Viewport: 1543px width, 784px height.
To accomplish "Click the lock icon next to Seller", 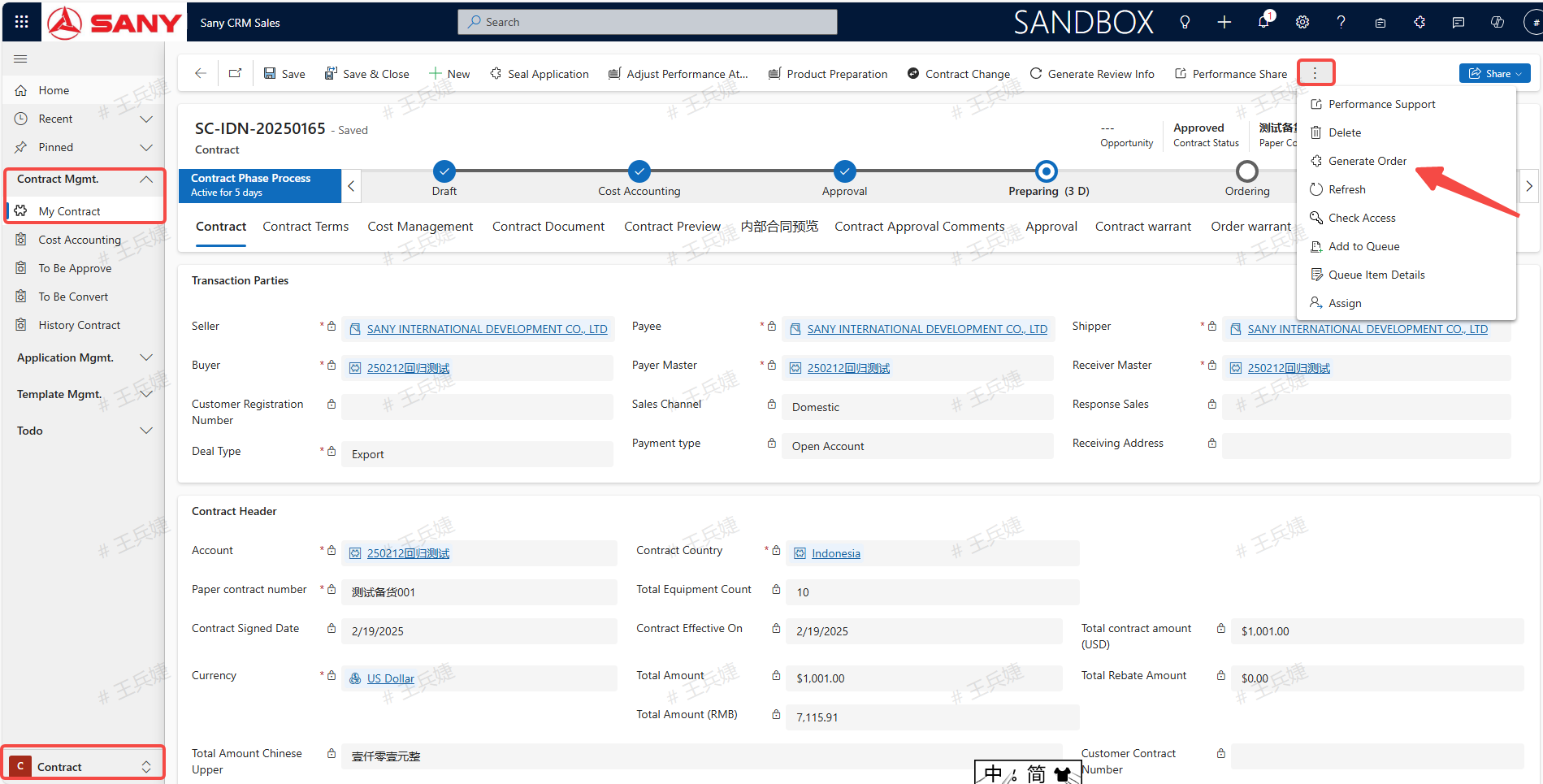I will coord(331,326).
